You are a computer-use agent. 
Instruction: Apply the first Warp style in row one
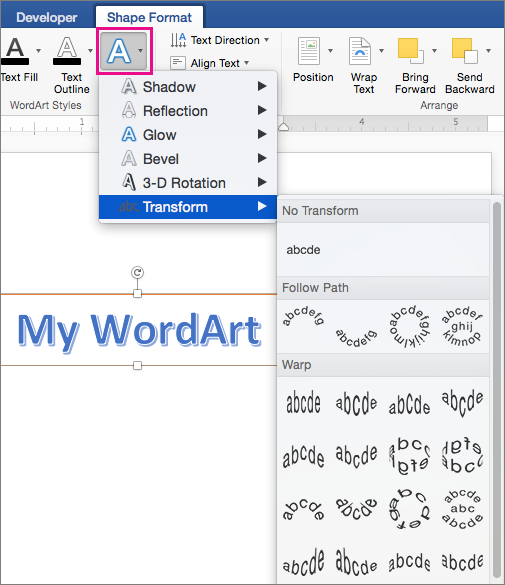pos(303,403)
